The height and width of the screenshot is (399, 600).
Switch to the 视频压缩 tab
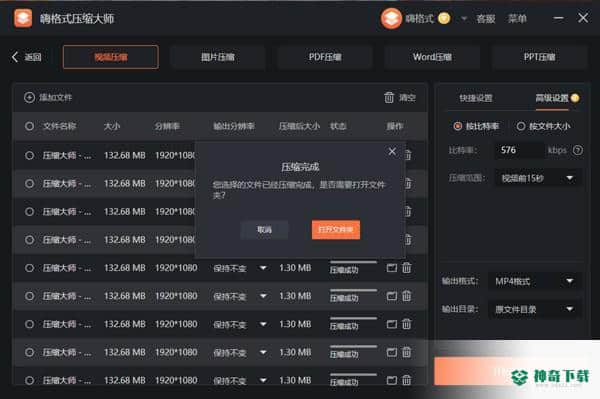click(x=111, y=57)
